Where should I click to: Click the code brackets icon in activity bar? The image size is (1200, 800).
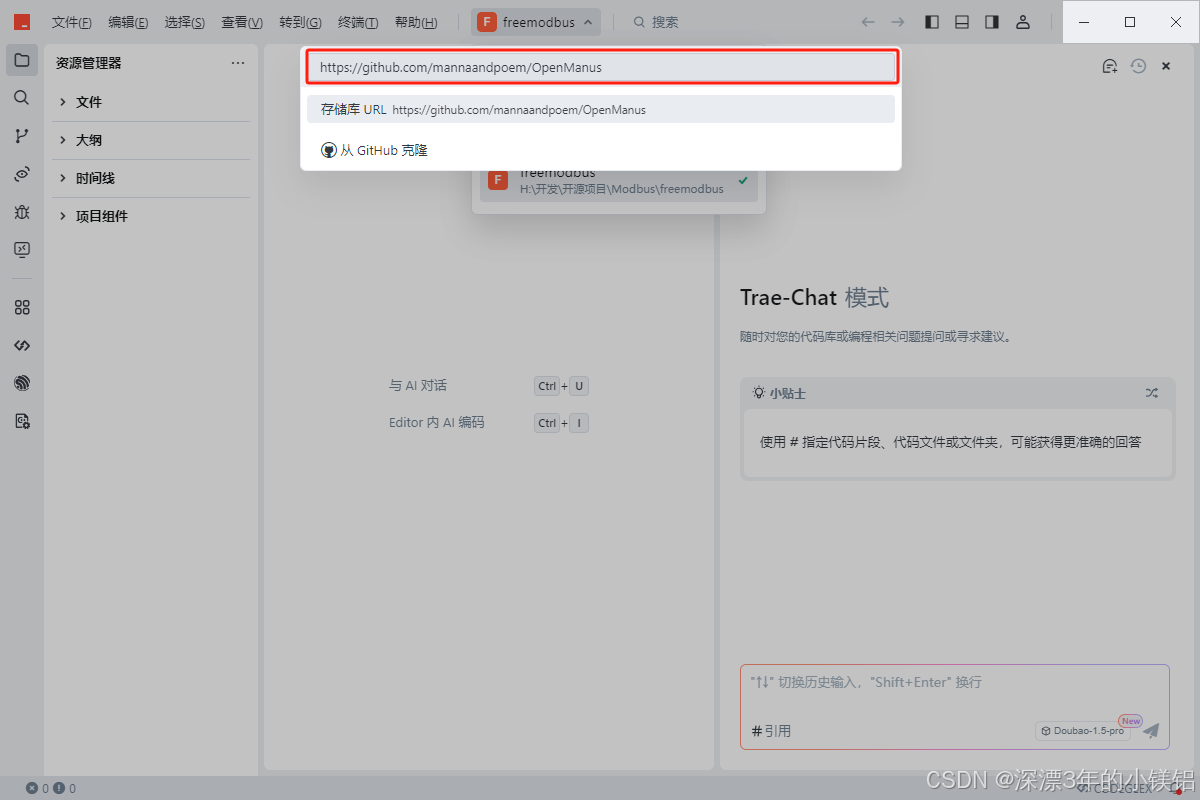(22, 346)
